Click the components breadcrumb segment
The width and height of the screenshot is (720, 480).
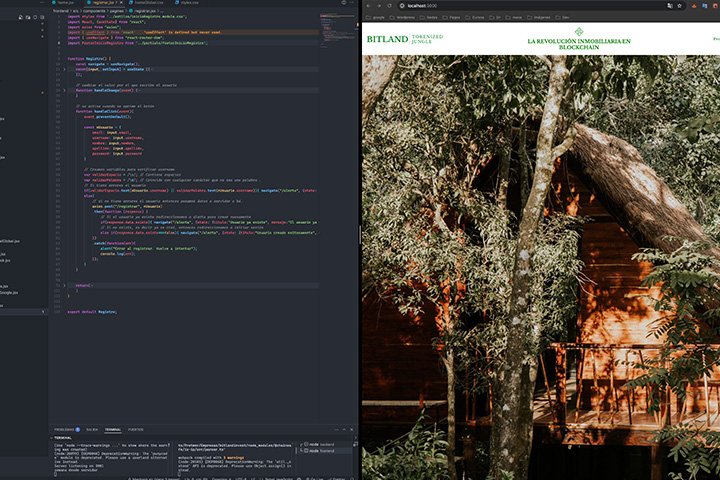[x=94, y=10]
